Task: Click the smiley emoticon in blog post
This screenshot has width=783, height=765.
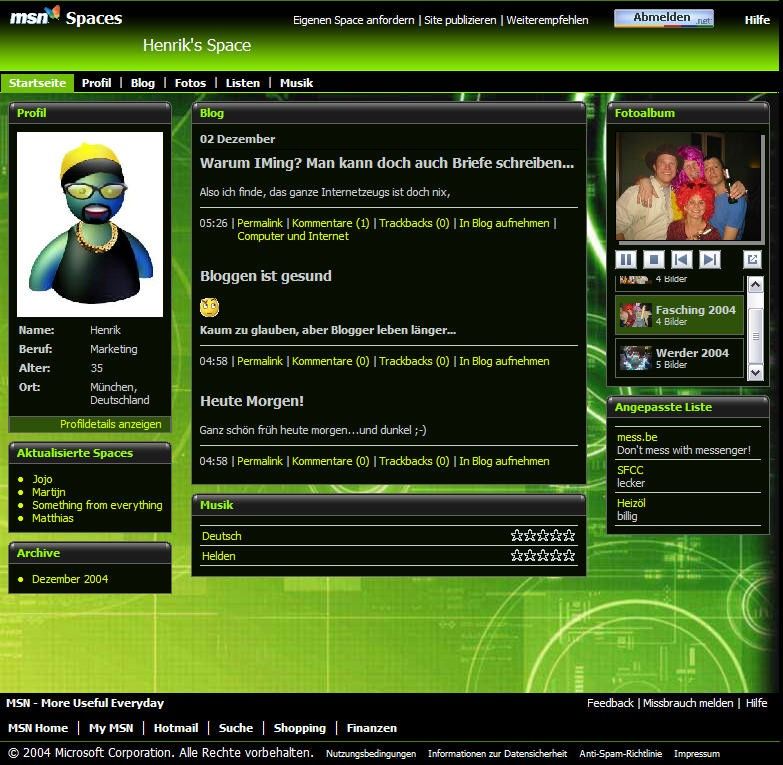Action: pos(209,307)
